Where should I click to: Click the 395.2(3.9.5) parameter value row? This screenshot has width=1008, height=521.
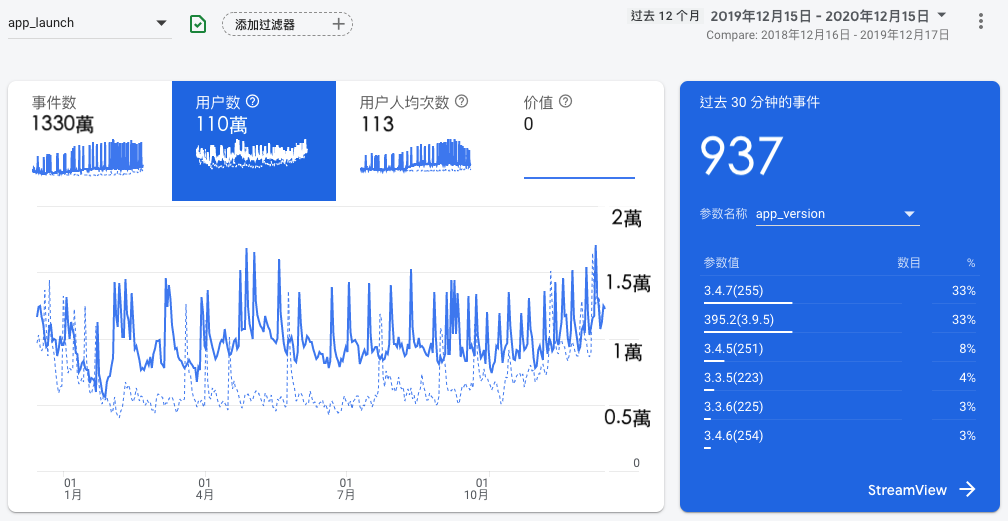click(x=838, y=320)
